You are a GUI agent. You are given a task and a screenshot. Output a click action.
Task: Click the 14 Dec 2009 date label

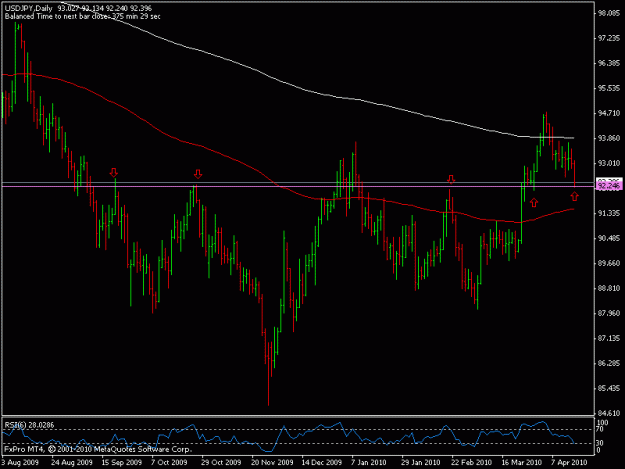pyautogui.click(x=321, y=463)
